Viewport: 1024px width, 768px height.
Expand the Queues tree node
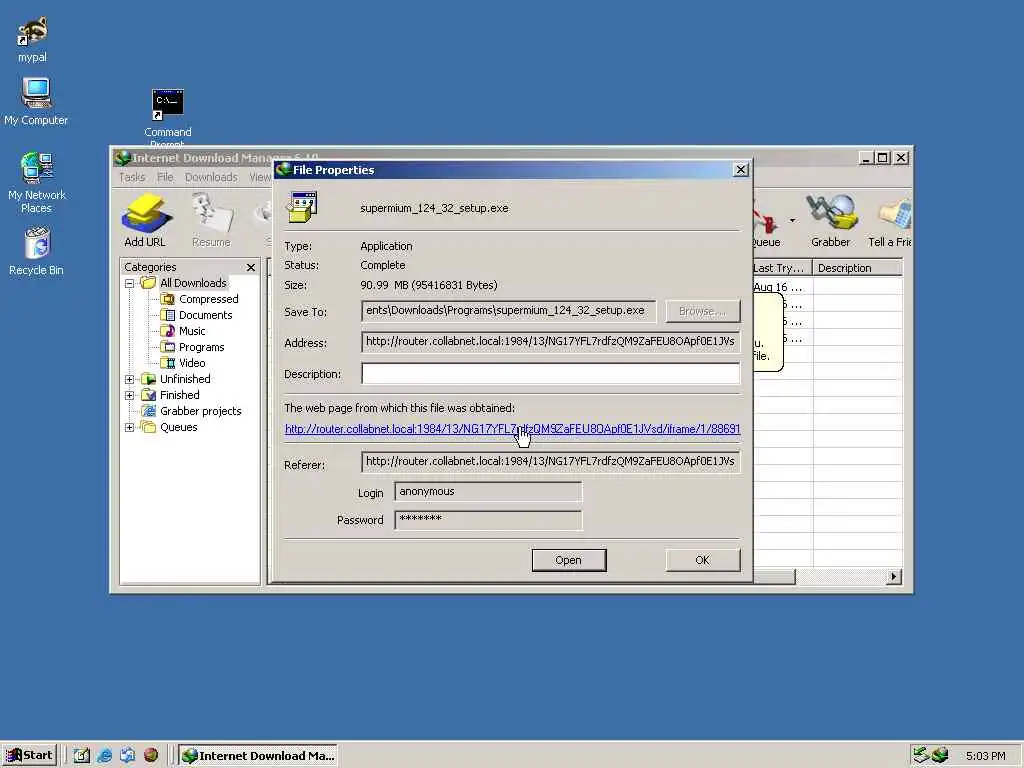129,427
